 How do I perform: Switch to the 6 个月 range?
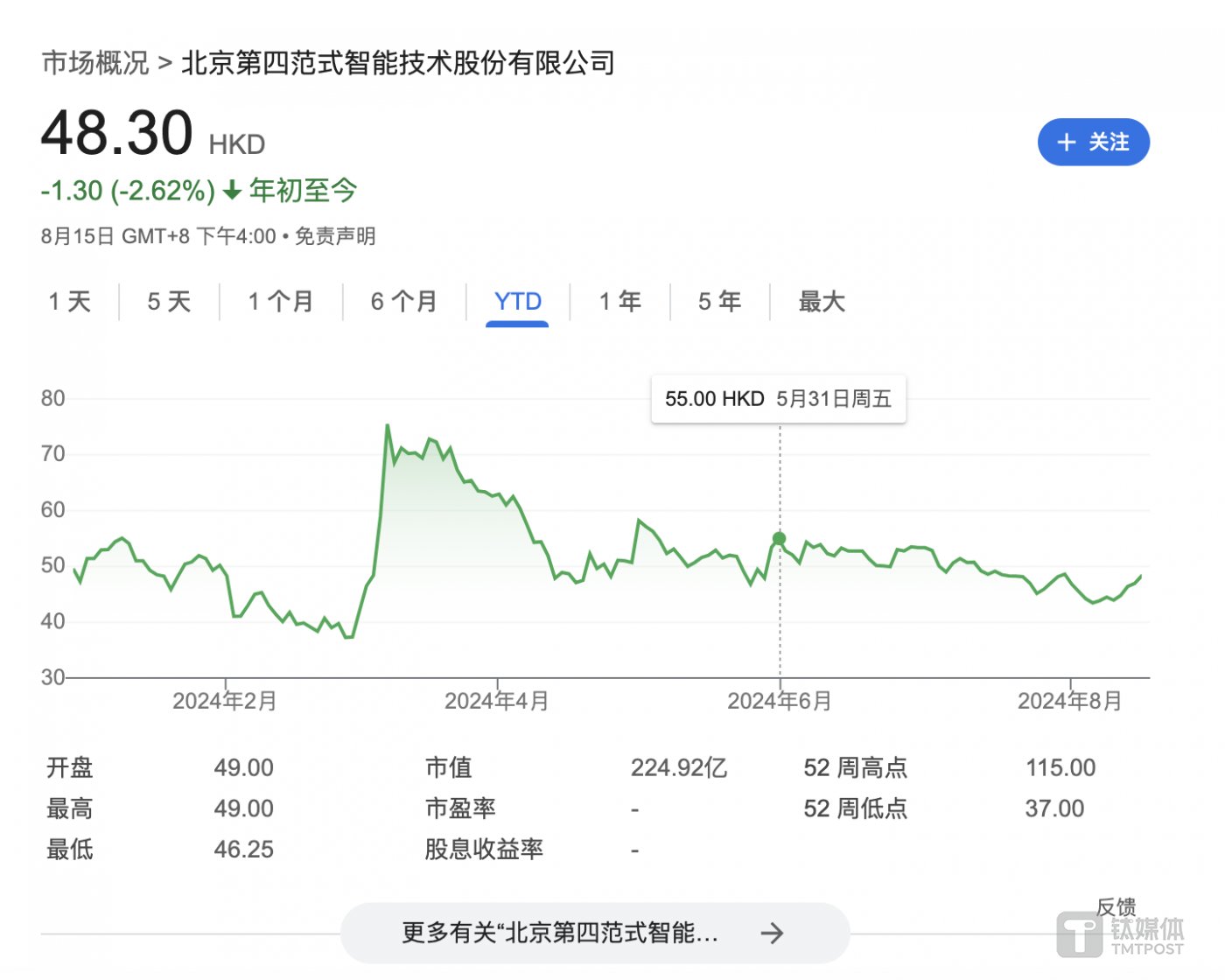pyautogui.click(x=404, y=302)
